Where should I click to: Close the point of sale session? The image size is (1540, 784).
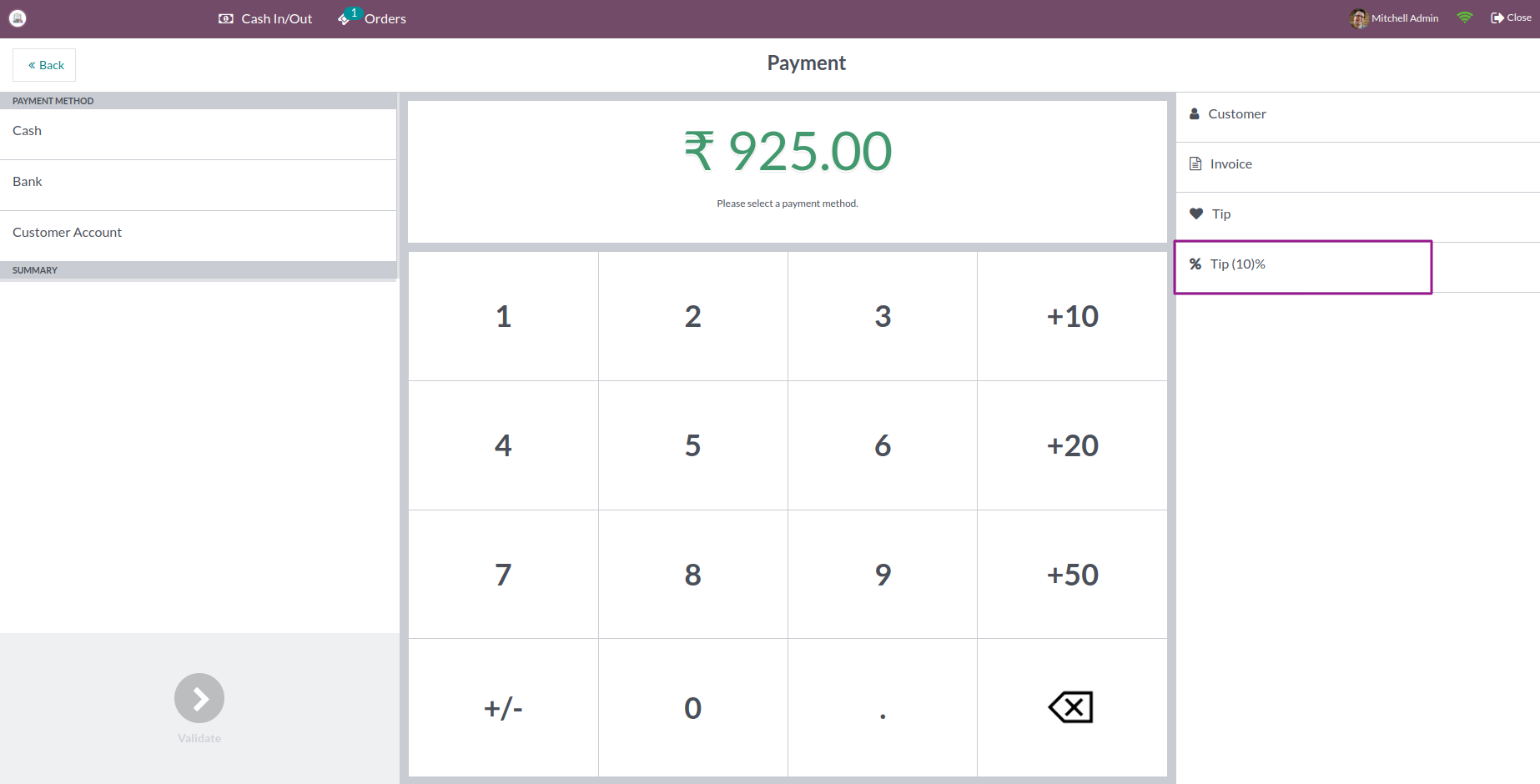(1511, 18)
